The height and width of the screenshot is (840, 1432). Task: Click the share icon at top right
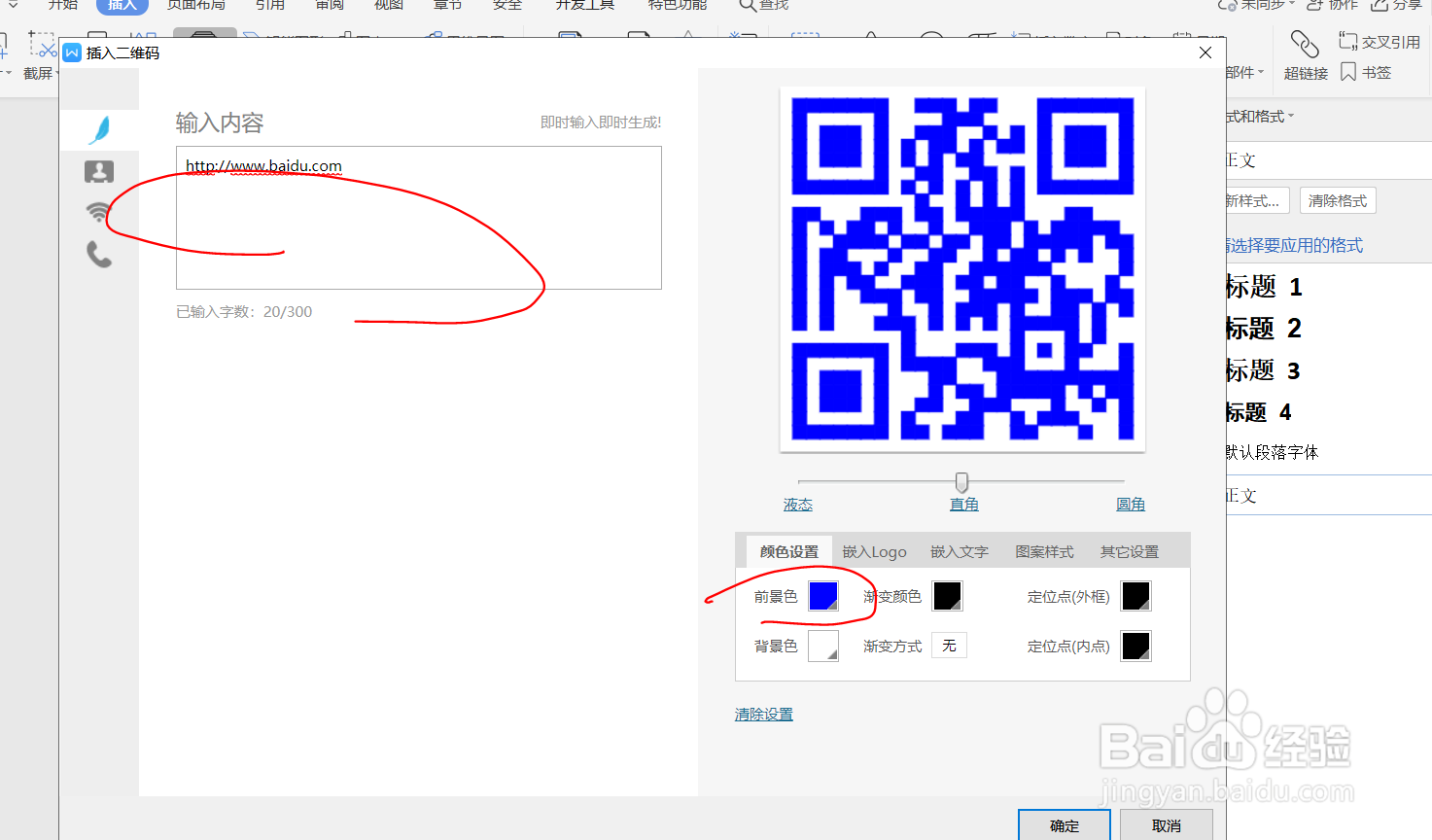1380,5
